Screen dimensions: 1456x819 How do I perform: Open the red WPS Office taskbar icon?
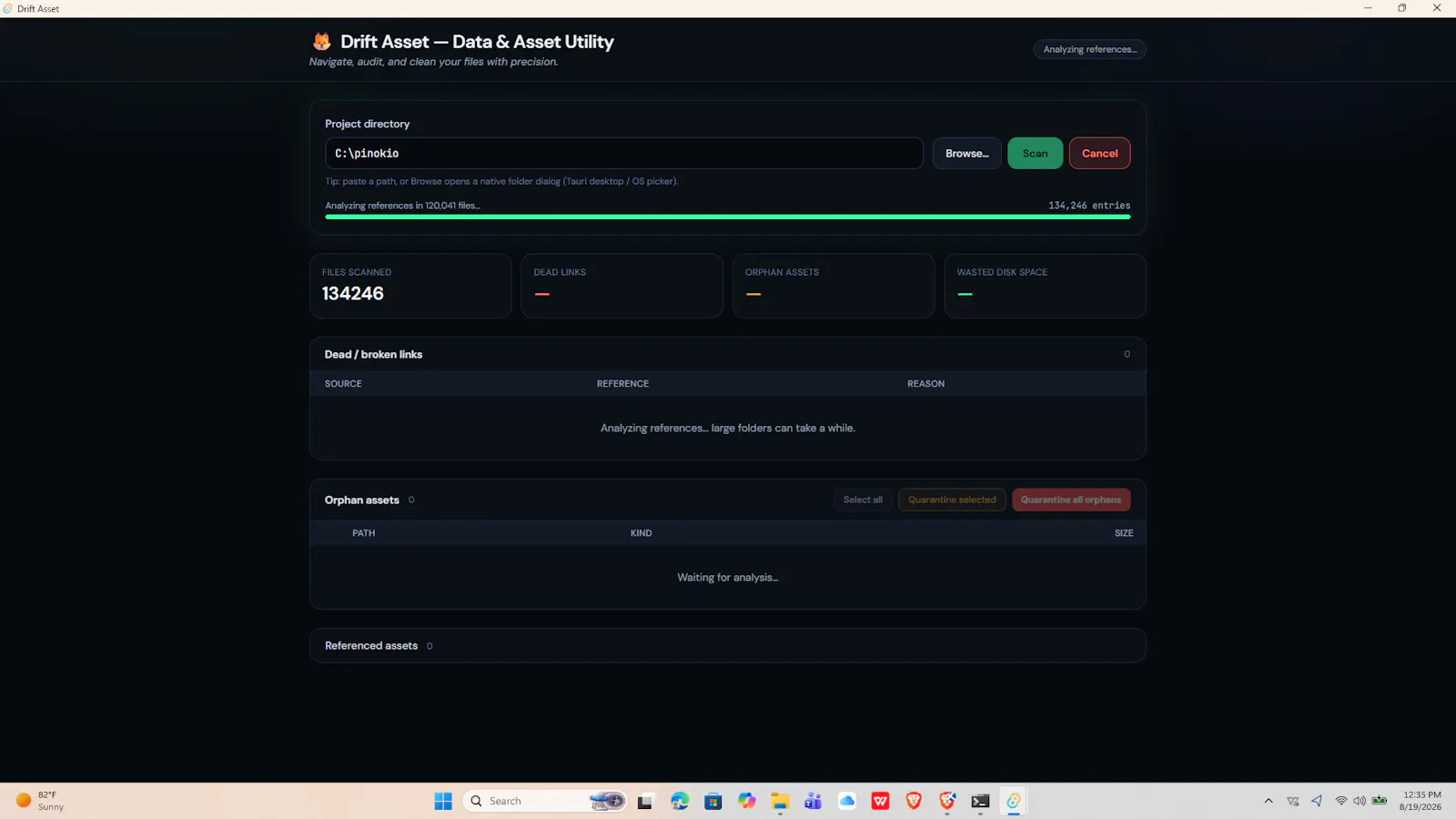coord(880,801)
